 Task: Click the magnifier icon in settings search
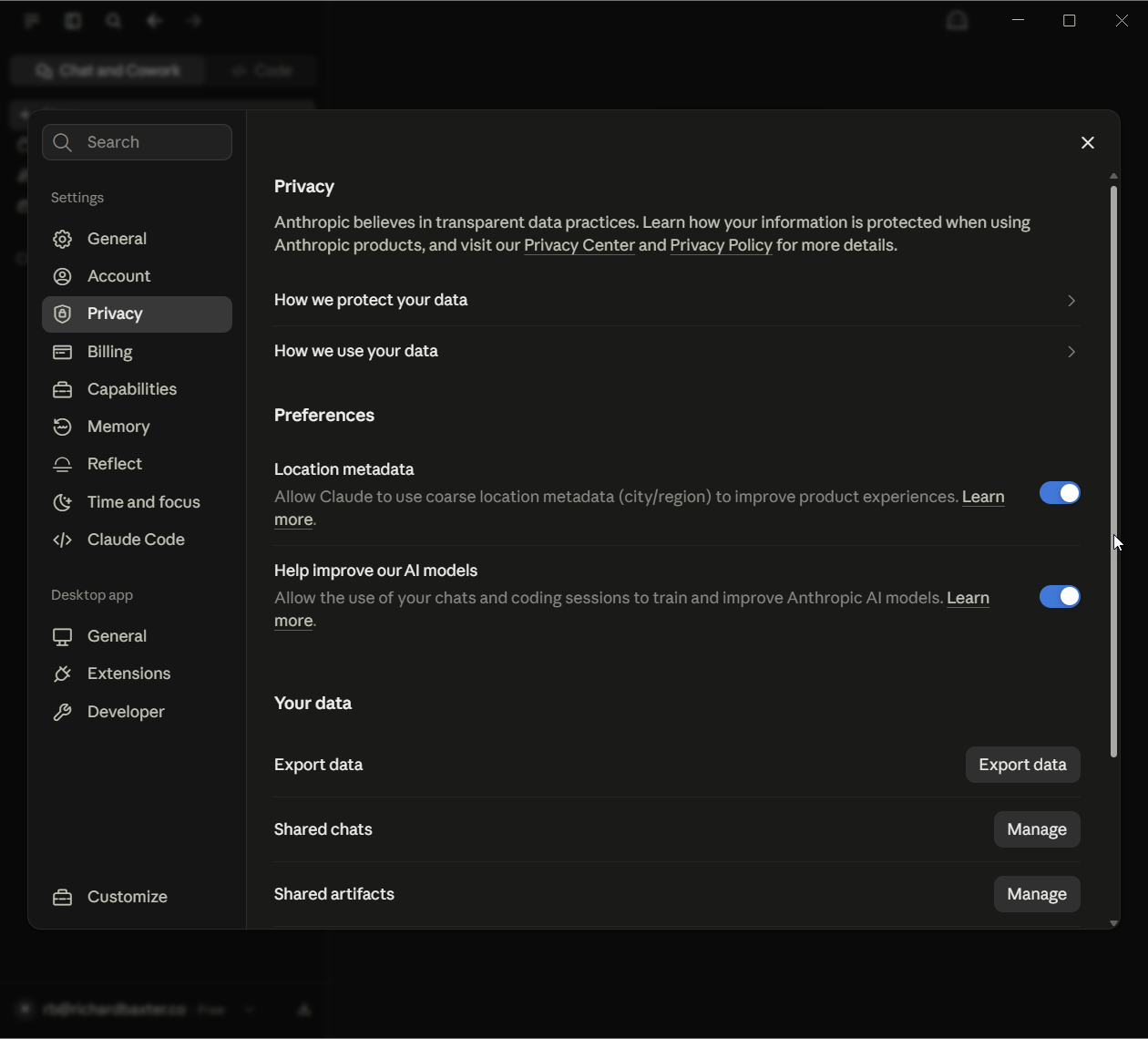[x=62, y=142]
